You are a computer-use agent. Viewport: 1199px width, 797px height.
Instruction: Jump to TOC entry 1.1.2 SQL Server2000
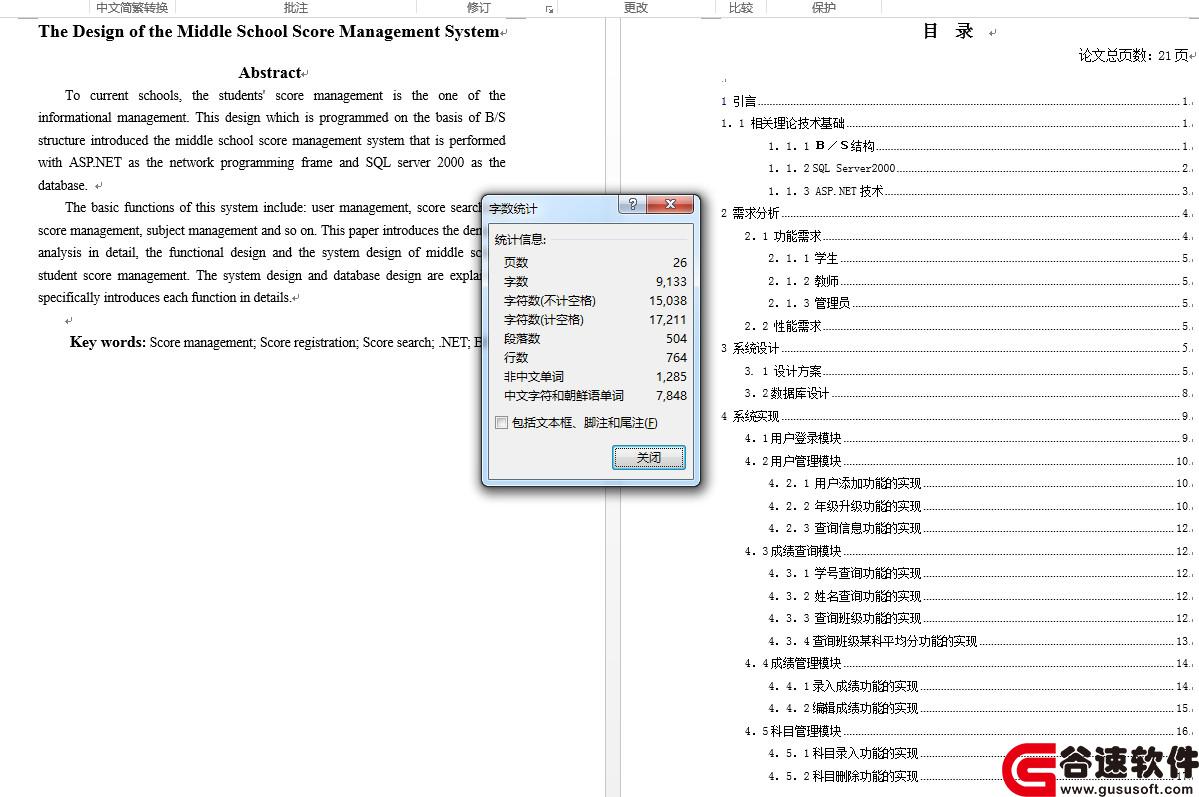point(980,168)
